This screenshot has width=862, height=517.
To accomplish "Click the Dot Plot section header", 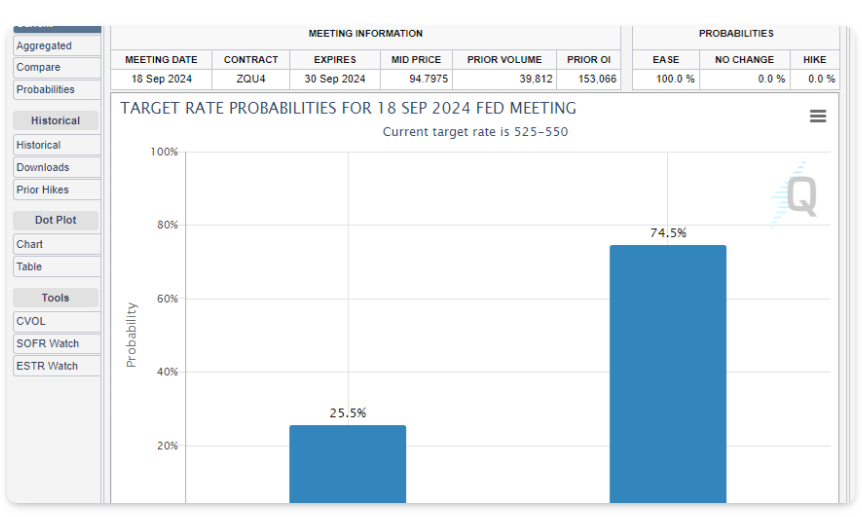I will point(56,220).
